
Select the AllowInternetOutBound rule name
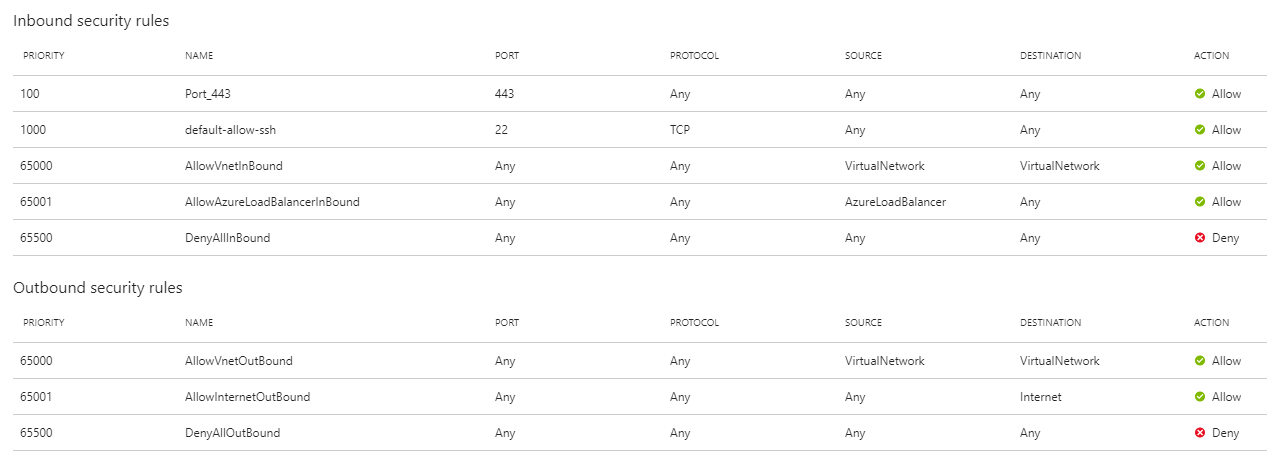(x=247, y=397)
